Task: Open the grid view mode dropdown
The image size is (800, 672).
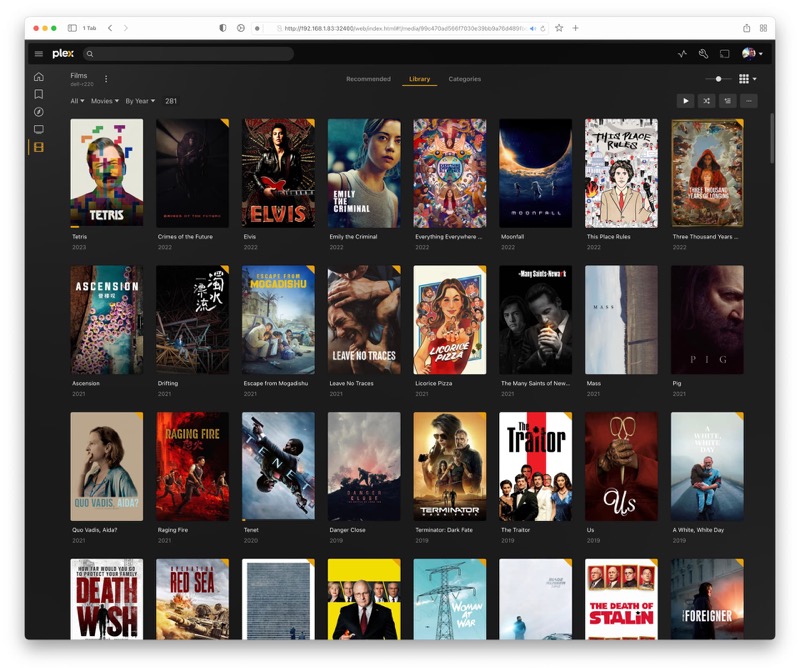Action: 747,79
